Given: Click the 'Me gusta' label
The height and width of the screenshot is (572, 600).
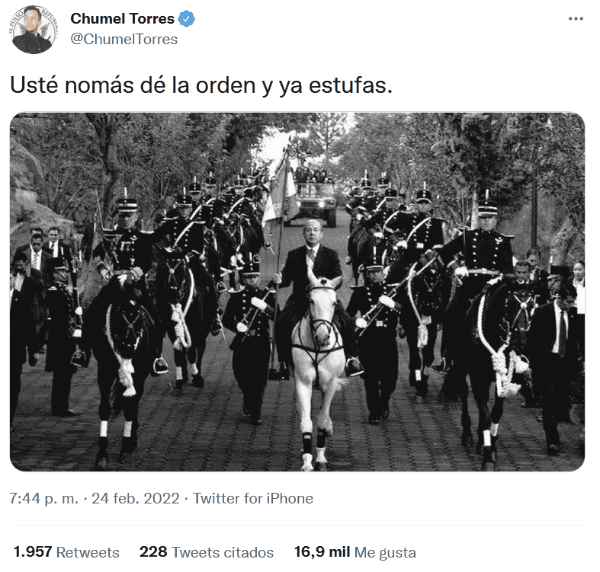Looking at the screenshot, I should tap(385, 553).
